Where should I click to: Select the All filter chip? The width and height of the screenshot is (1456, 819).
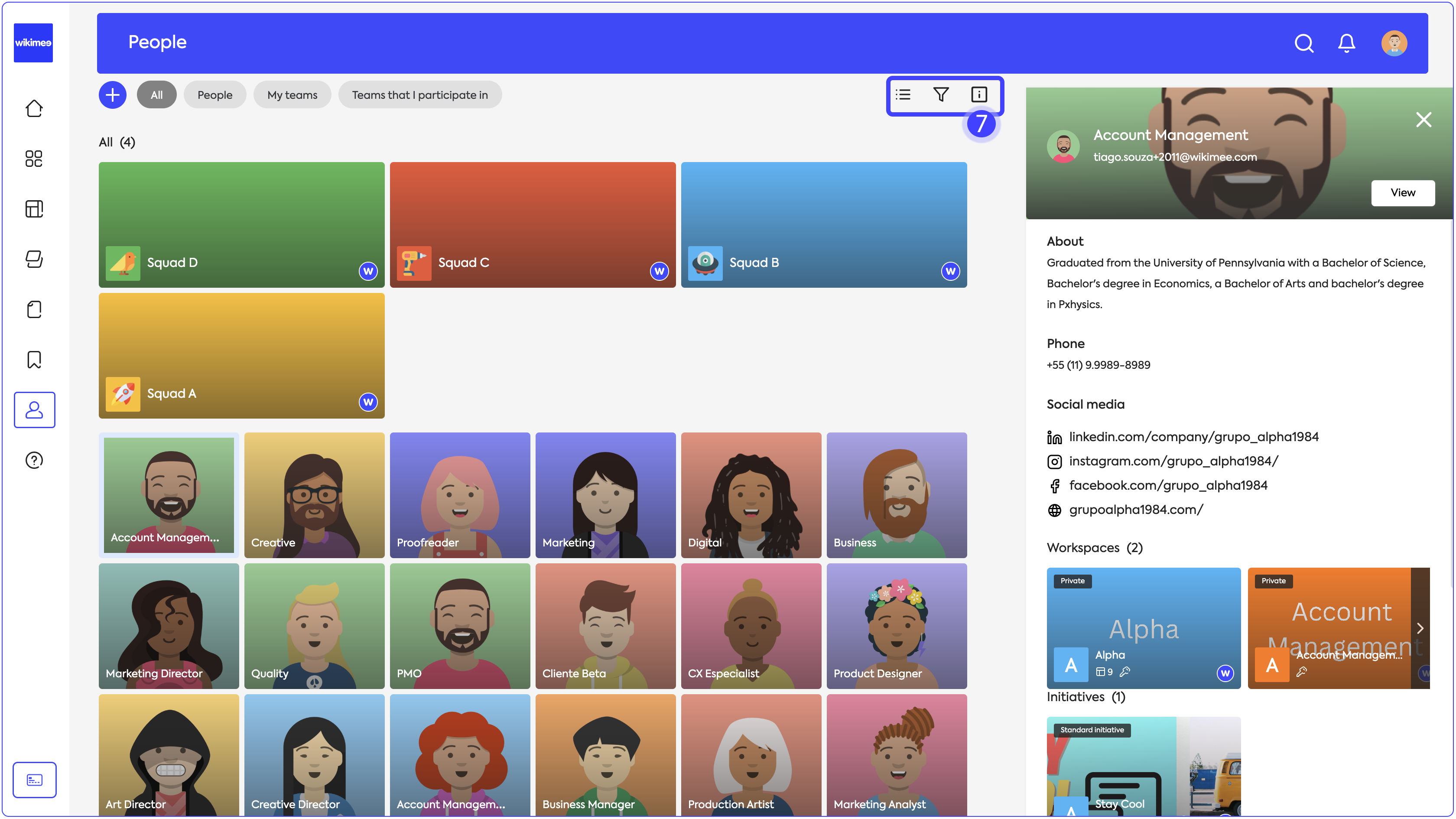(x=156, y=94)
